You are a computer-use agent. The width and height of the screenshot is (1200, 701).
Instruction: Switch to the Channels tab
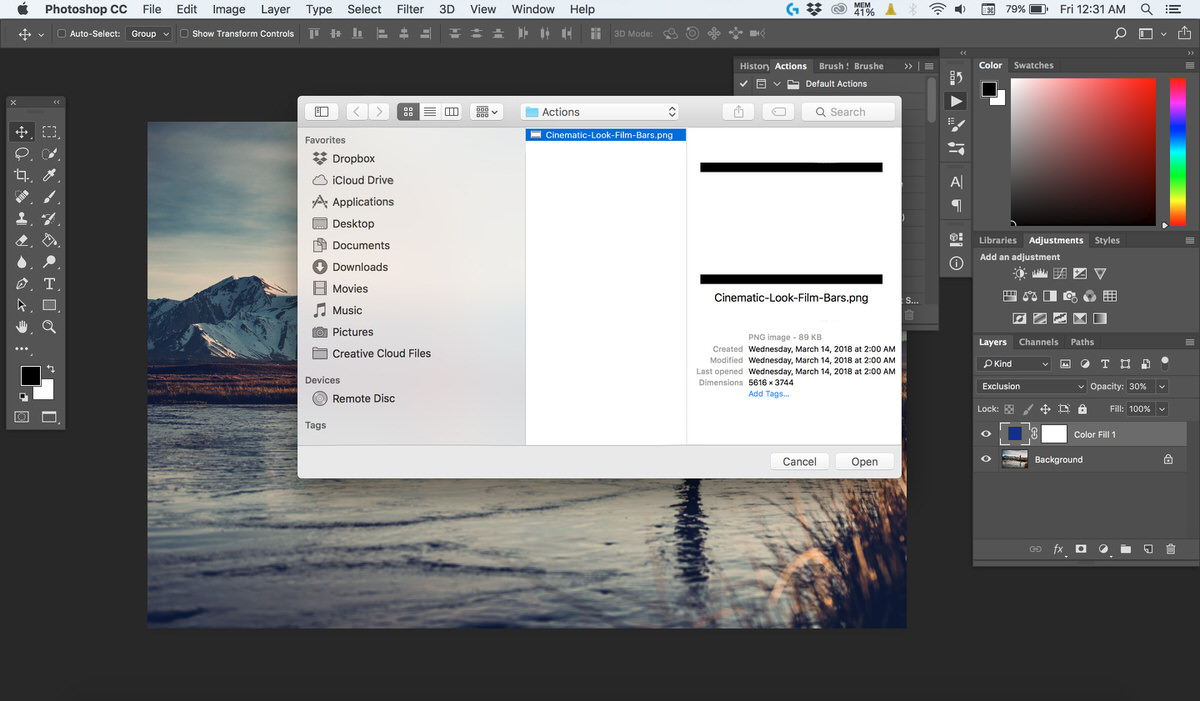point(1038,341)
